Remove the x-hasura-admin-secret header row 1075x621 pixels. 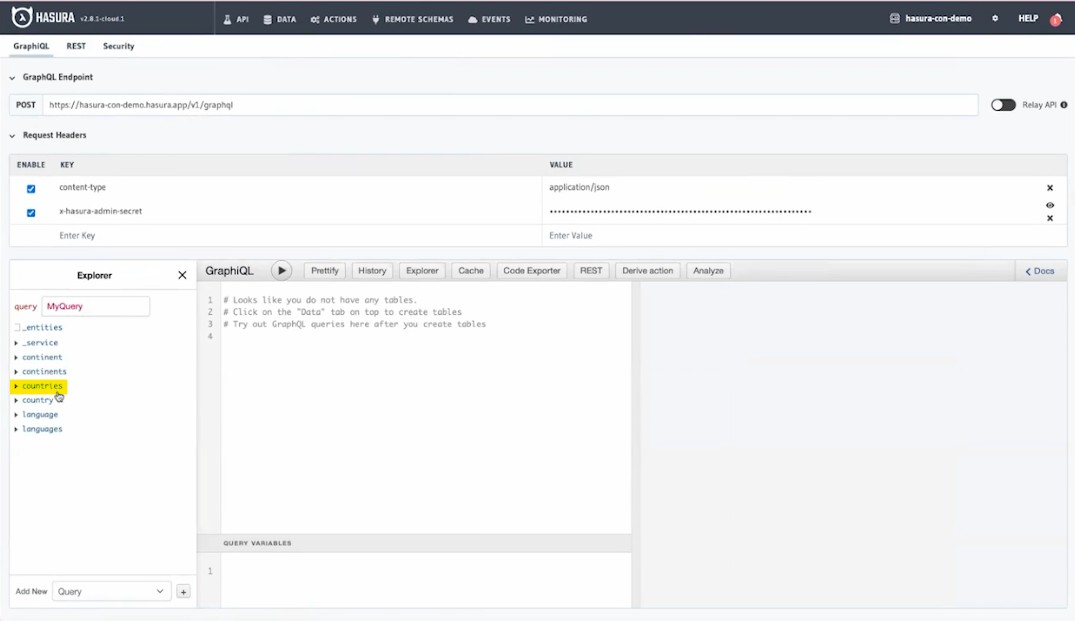(x=1050, y=218)
